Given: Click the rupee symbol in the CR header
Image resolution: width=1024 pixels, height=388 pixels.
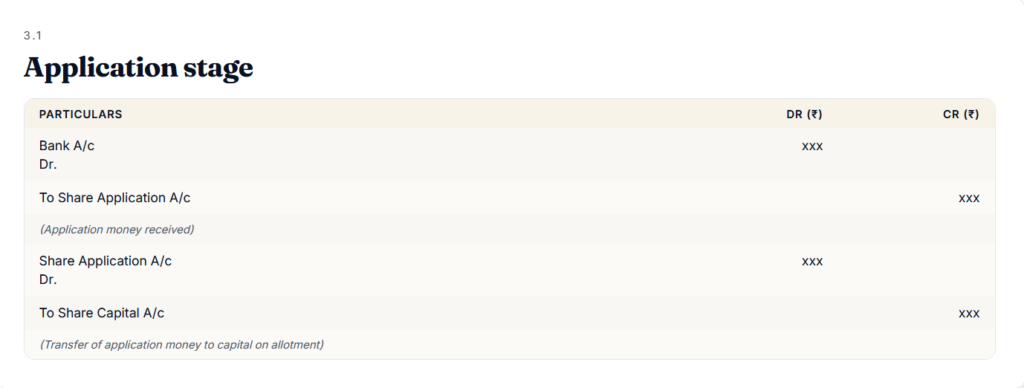Looking at the screenshot, I should pyautogui.click(x=971, y=114).
